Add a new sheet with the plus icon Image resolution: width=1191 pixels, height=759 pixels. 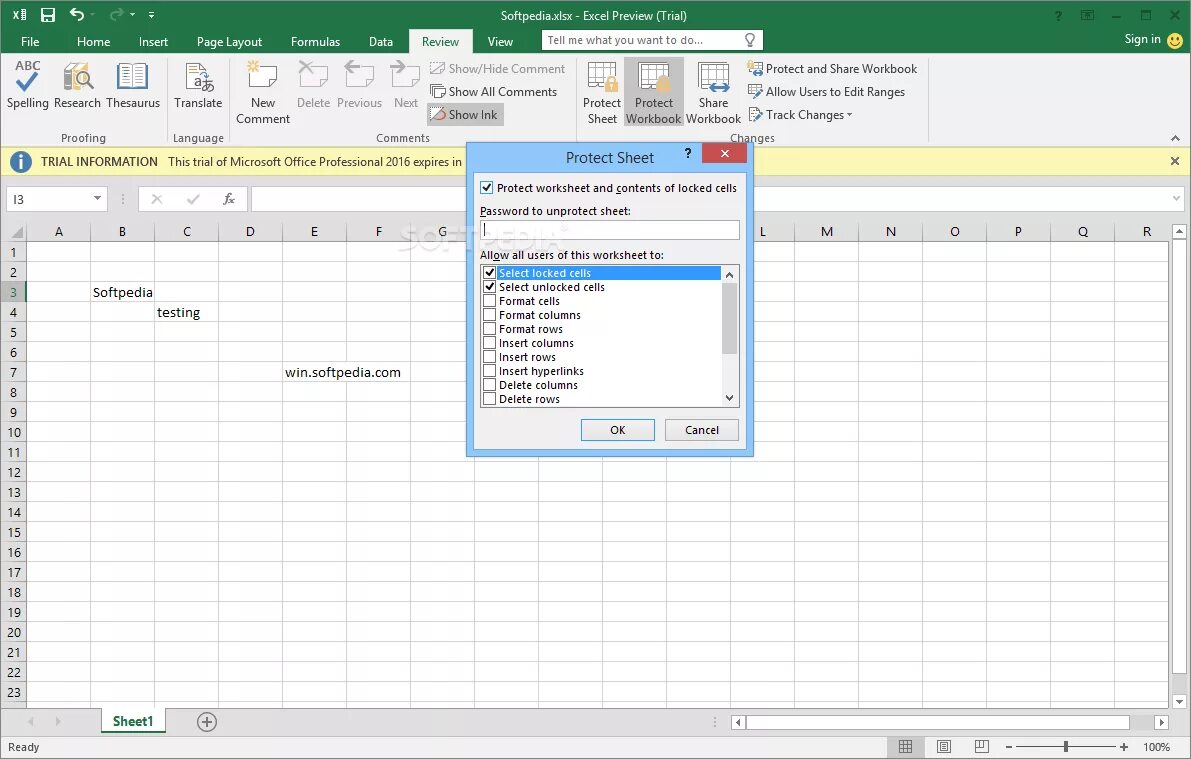[207, 722]
